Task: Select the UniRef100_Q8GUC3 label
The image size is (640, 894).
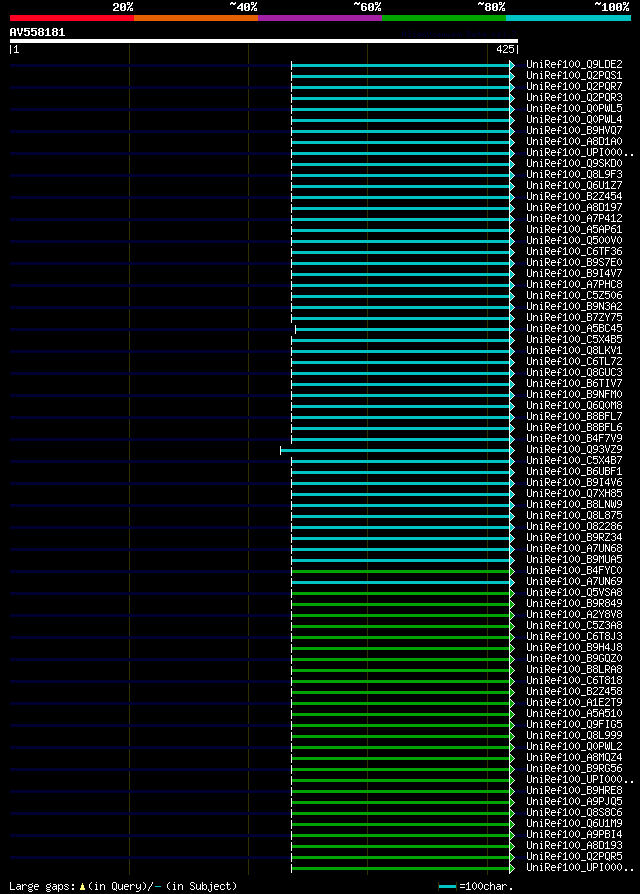Action: pyautogui.click(x=574, y=372)
